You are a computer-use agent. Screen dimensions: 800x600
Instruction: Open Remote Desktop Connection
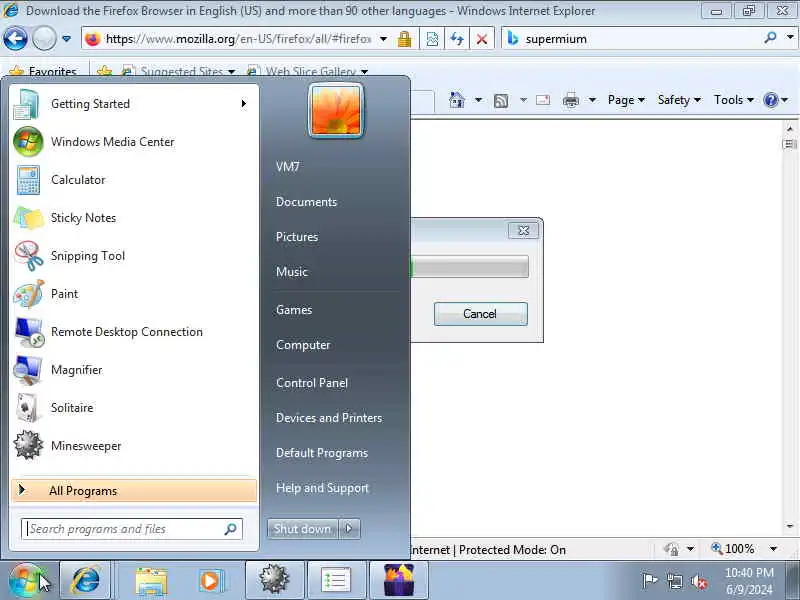[133, 332]
